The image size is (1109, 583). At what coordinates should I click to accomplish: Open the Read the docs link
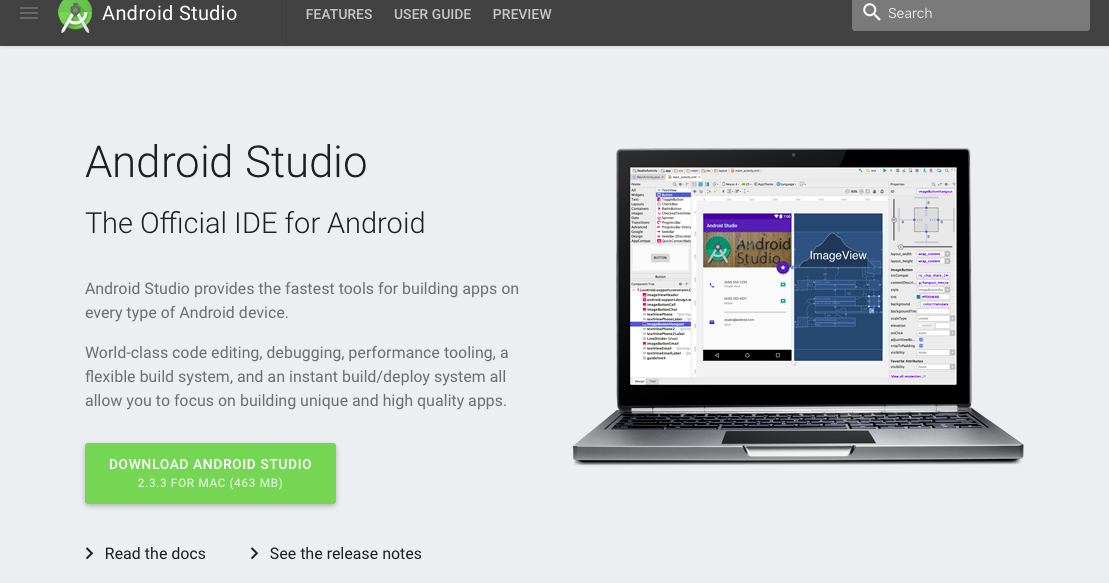click(155, 553)
